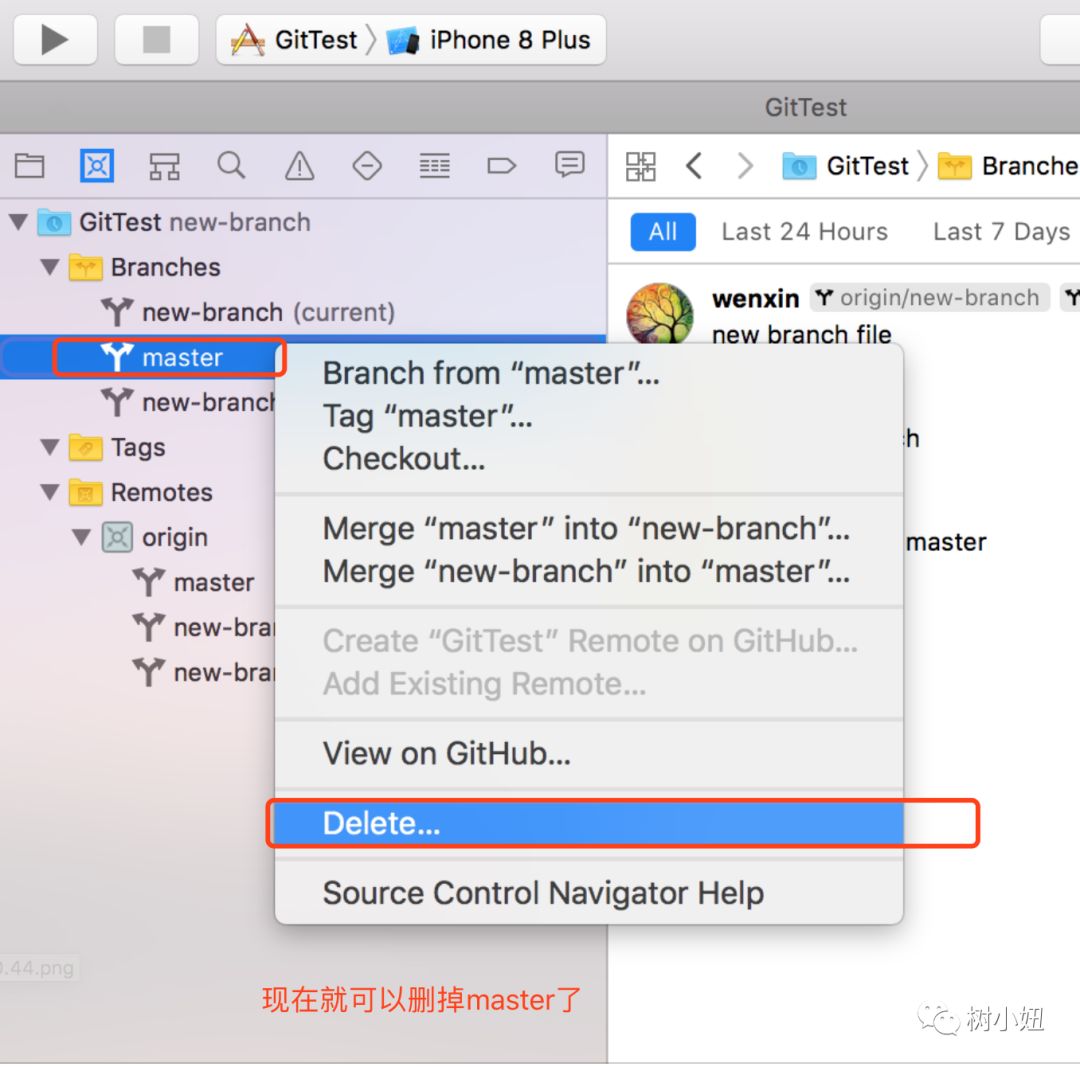Choose the GitTest scheme in the toolbar

(x=294, y=40)
